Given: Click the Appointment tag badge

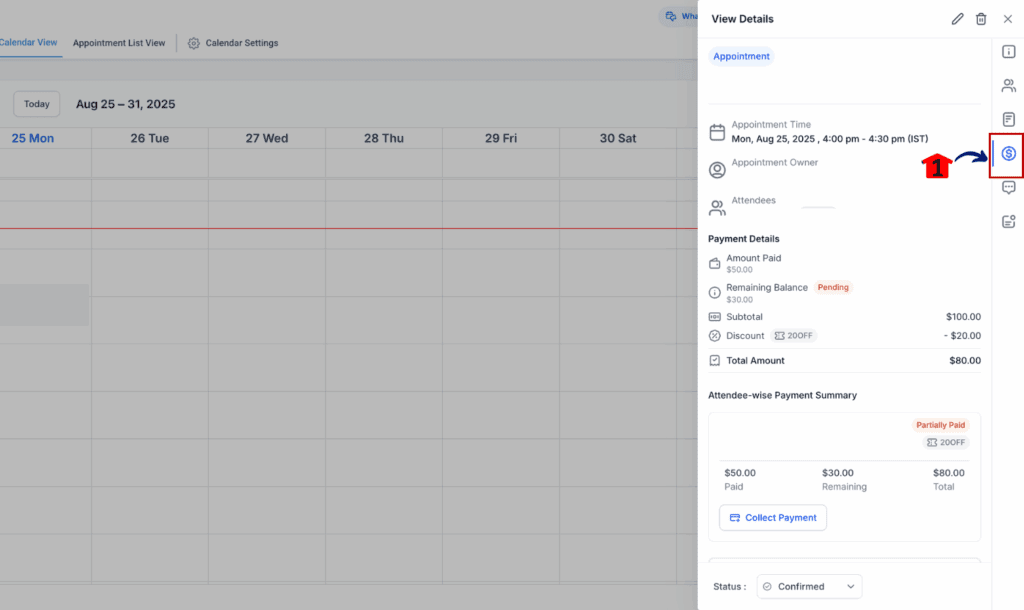Looking at the screenshot, I should 741,56.
